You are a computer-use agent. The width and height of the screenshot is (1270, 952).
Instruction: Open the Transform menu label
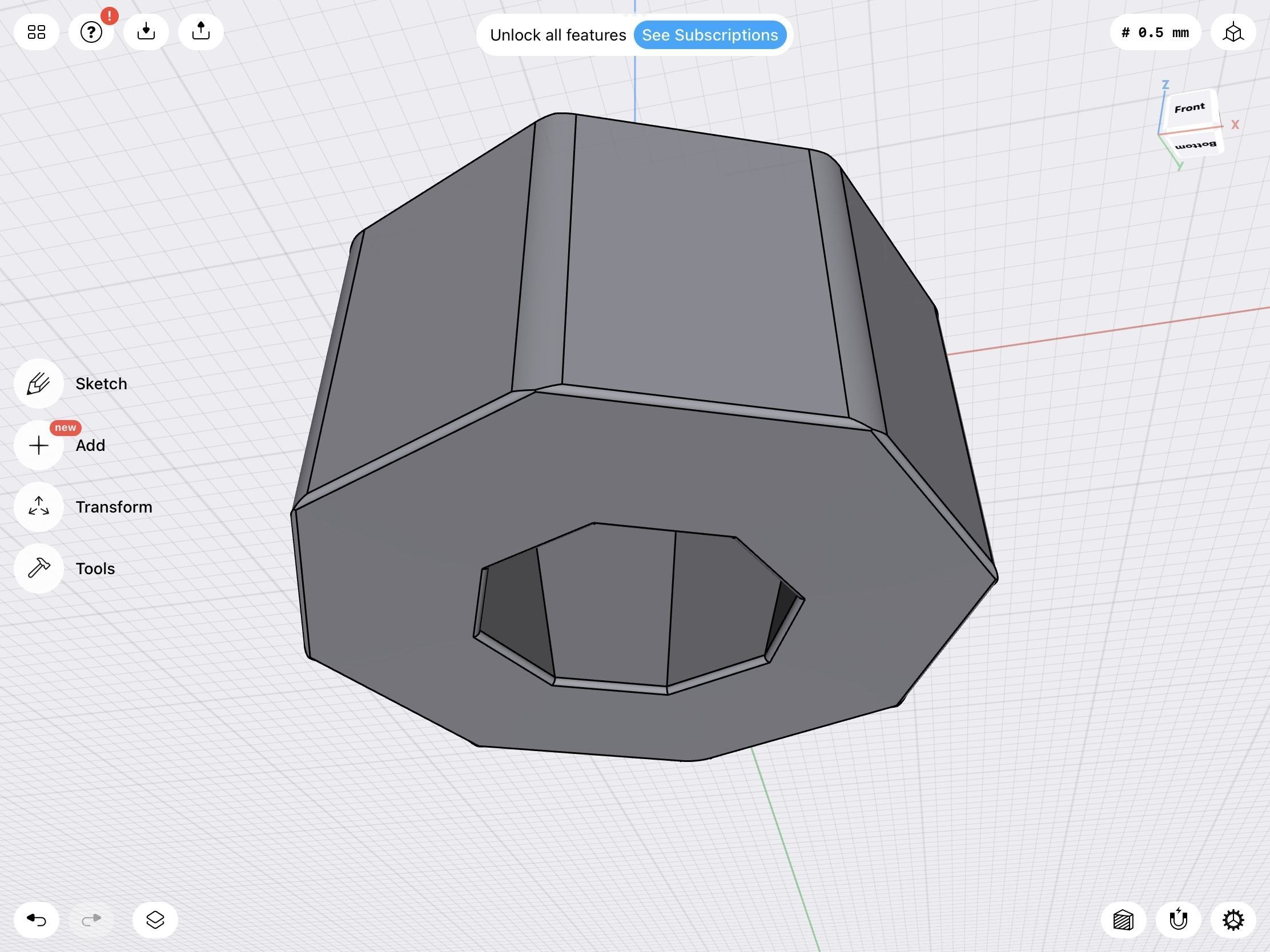(x=114, y=507)
